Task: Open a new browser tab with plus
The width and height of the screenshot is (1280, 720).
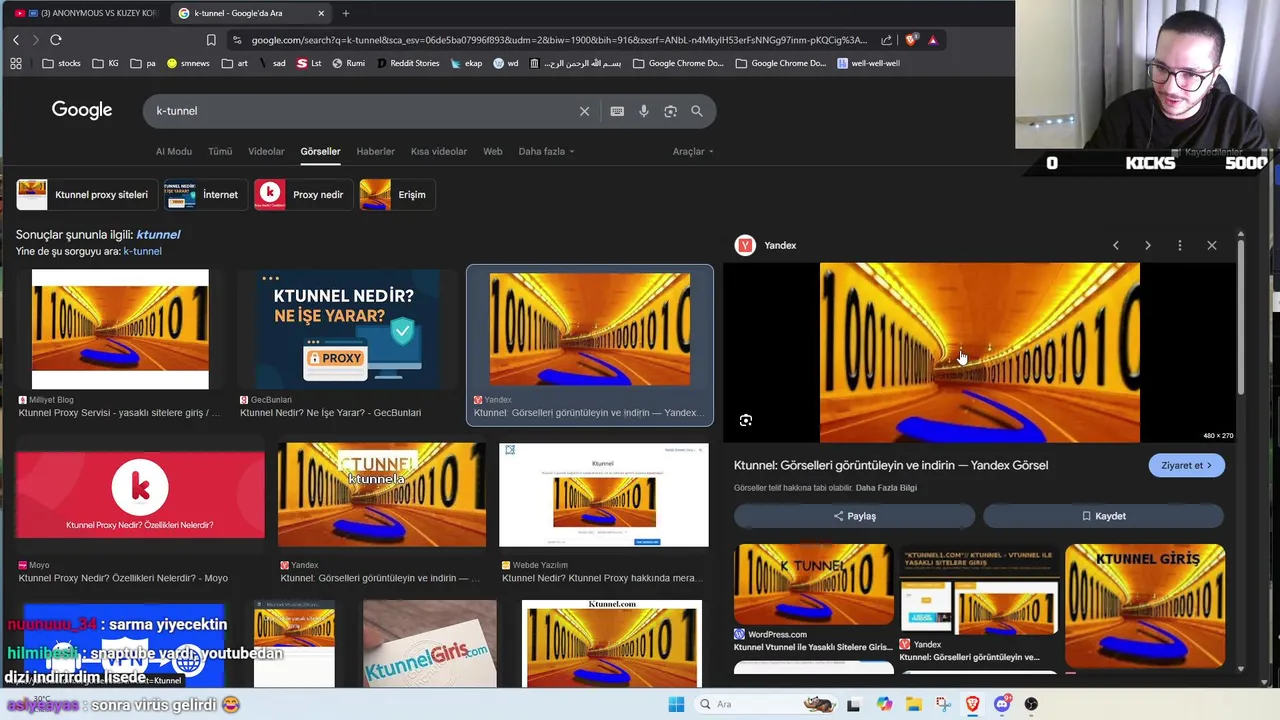Action: click(x=346, y=13)
